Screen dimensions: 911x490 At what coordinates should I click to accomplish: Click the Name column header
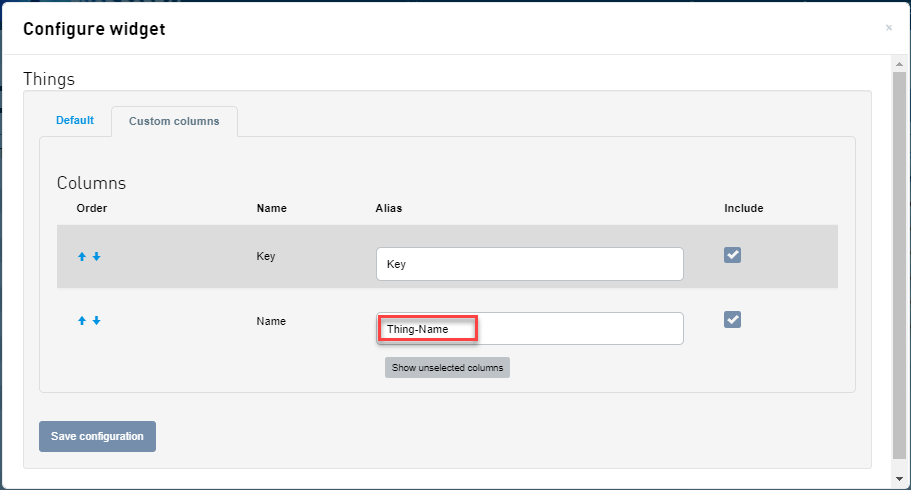coord(271,209)
